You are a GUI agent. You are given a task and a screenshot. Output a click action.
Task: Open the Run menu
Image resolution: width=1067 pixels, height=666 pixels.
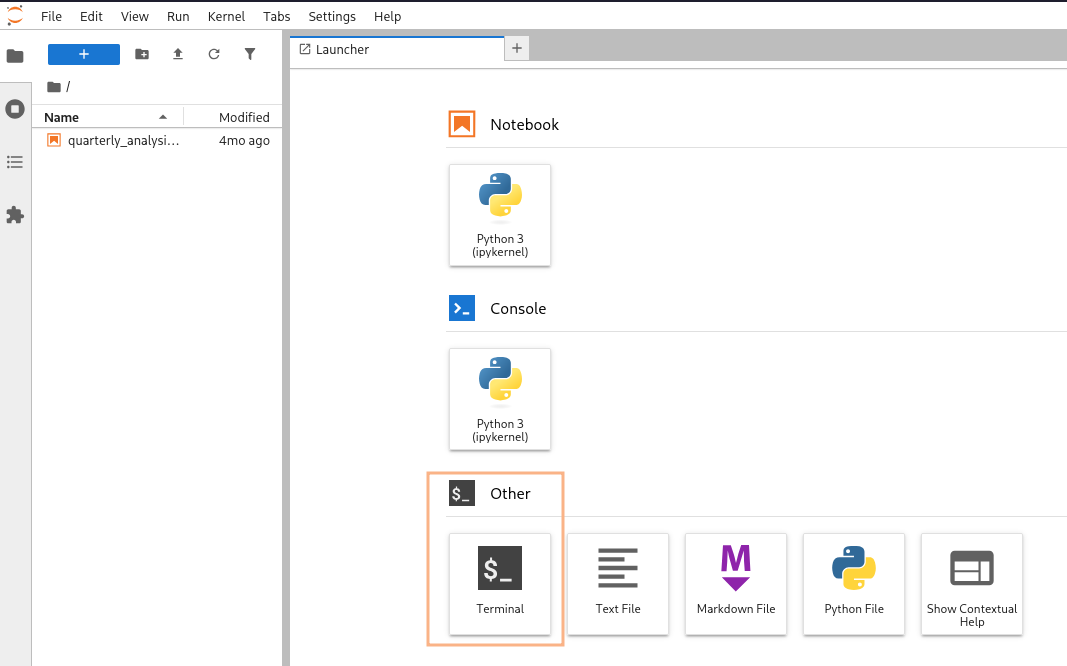[x=178, y=16]
